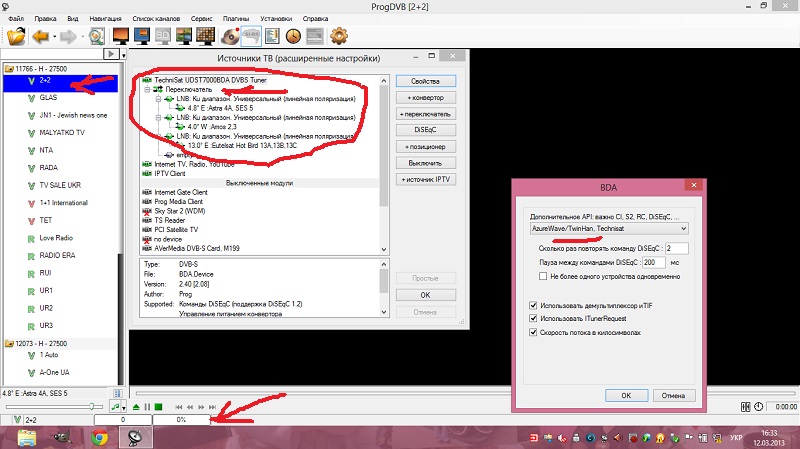
Task: Click the open folder icon in toolbar
Action: 16,38
